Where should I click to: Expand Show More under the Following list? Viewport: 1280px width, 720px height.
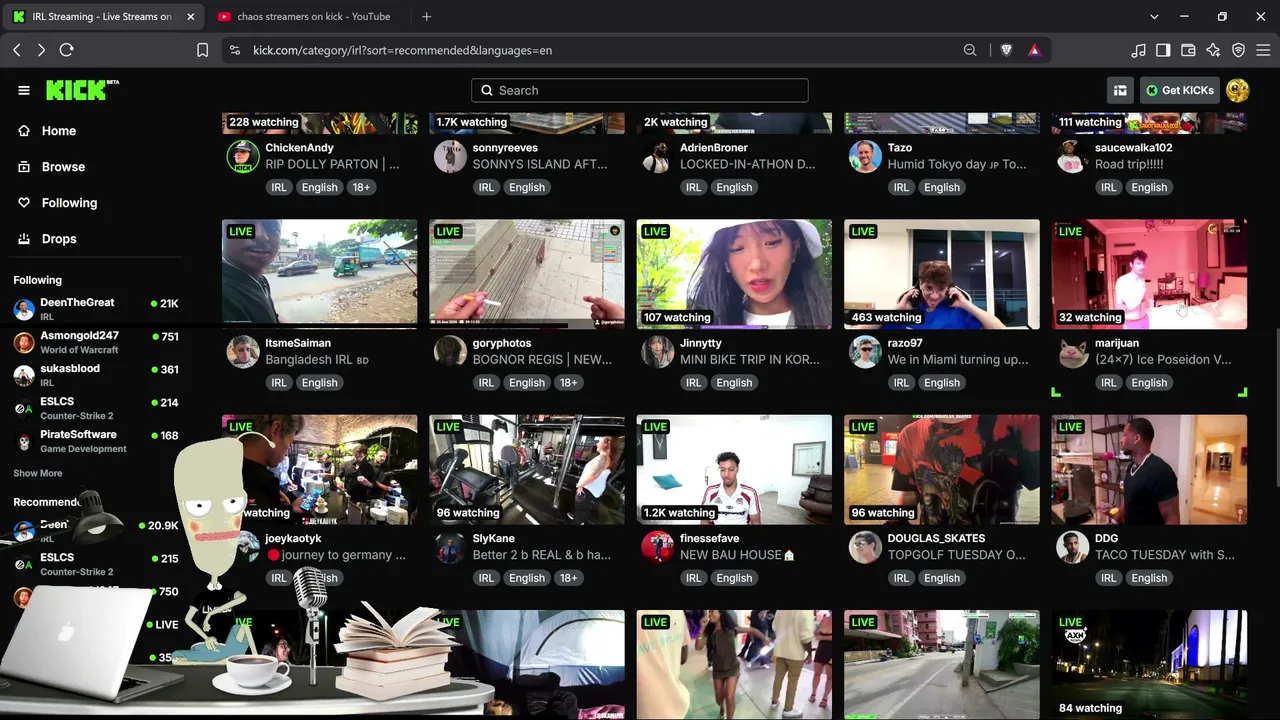click(x=38, y=473)
